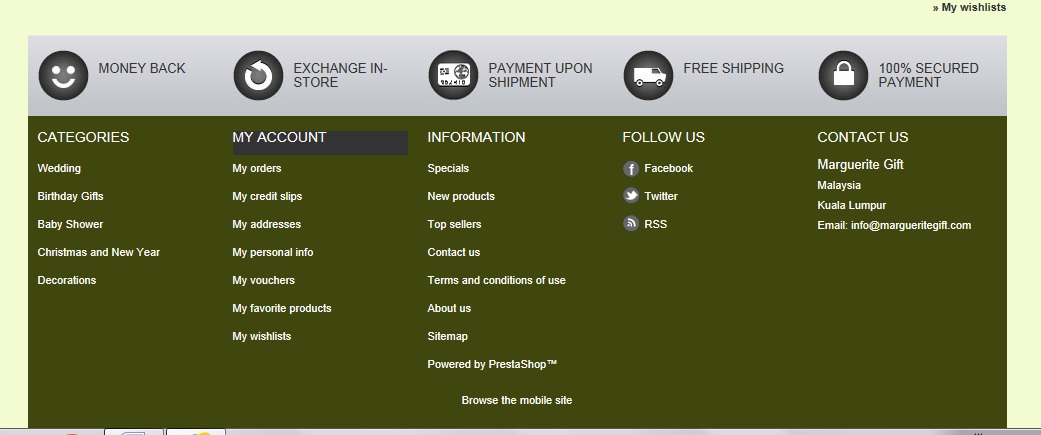Open the Christmas and New Year category
The width and height of the screenshot is (1041, 435).
[x=98, y=252]
